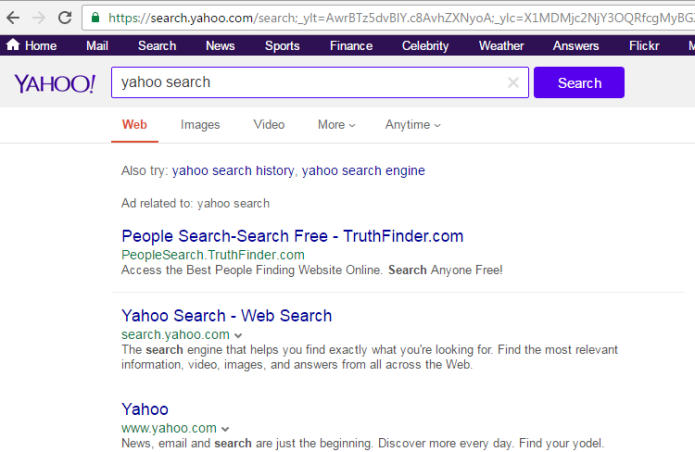Click the browser forward arrow

(39, 18)
